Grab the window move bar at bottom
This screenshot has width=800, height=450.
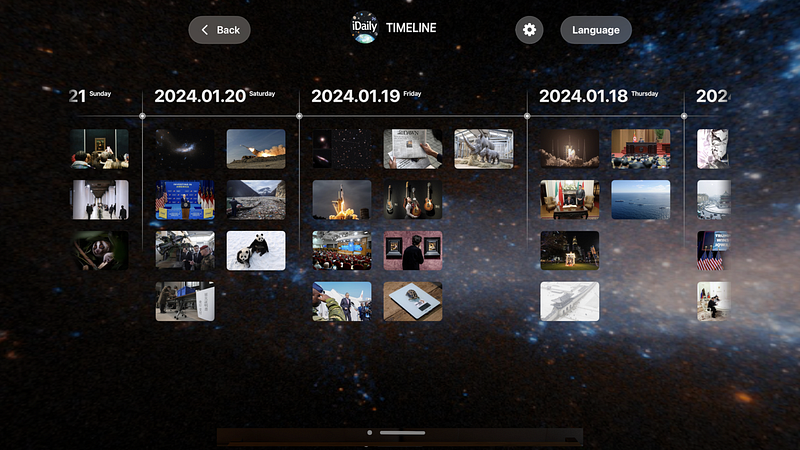point(403,433)
